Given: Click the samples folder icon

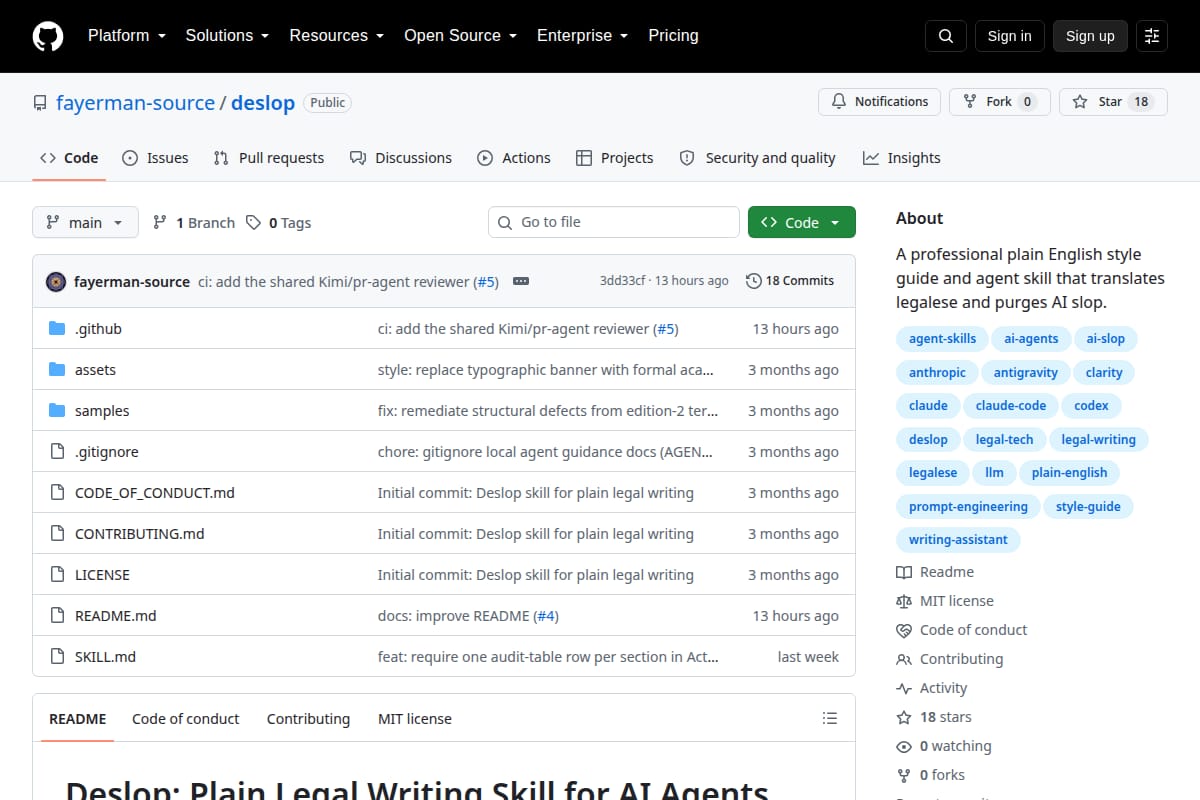Looking at the screenshot, I should [x=56, y=411].
